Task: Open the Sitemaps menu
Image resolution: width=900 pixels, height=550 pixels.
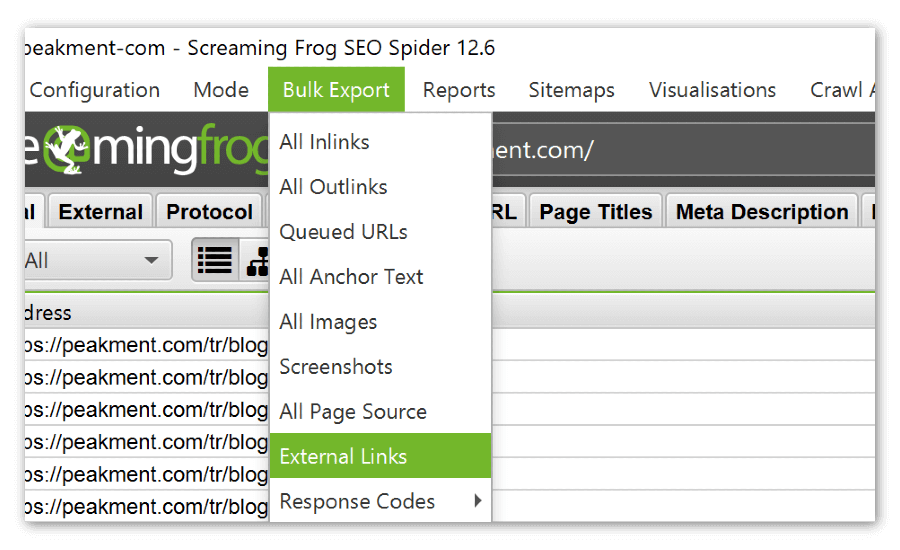Action: 571,90
